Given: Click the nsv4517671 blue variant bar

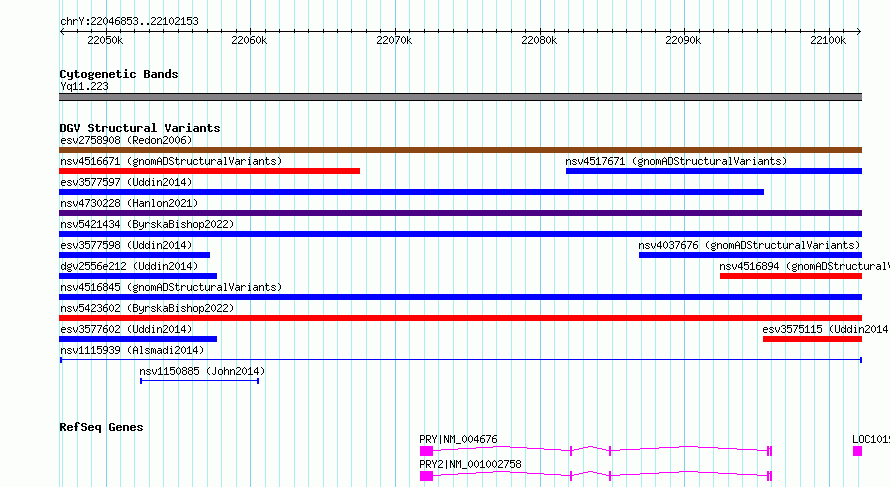Looking at the screenshot, I should pos(714,171).
